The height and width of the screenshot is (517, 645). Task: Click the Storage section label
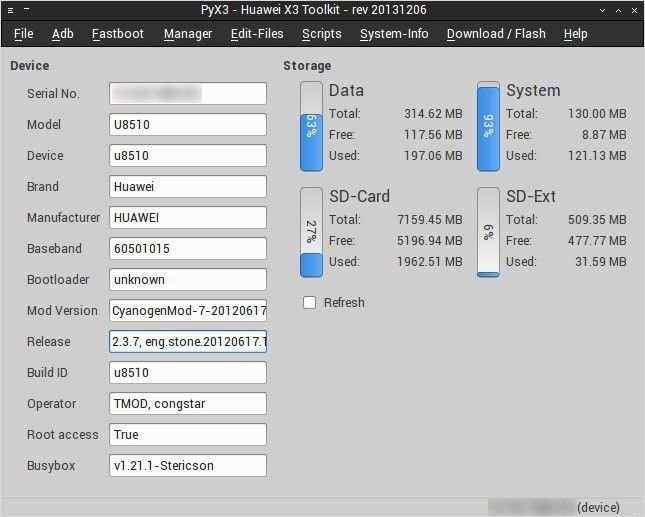(x=307, y=66)
